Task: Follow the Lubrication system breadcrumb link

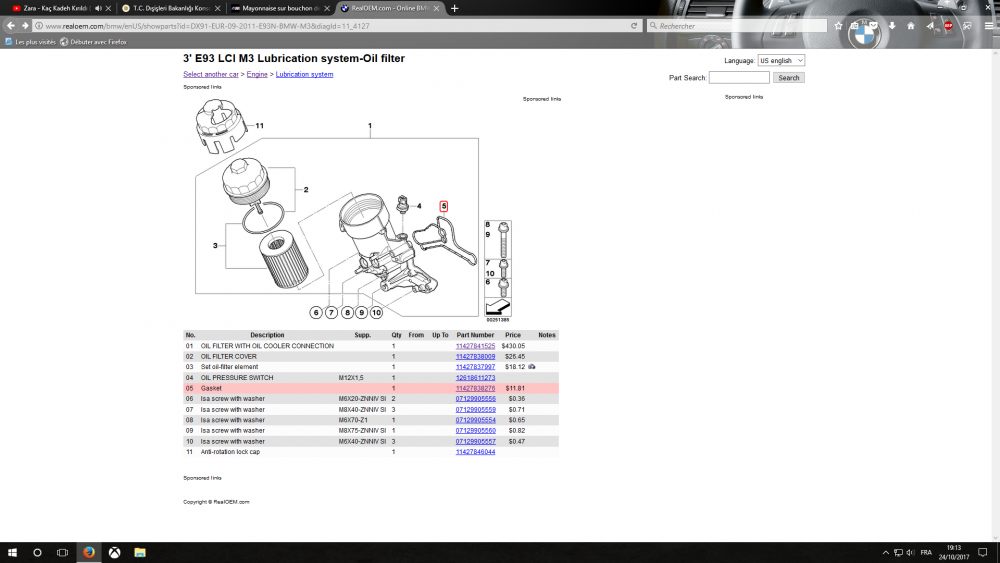Action: click(304, 75)
